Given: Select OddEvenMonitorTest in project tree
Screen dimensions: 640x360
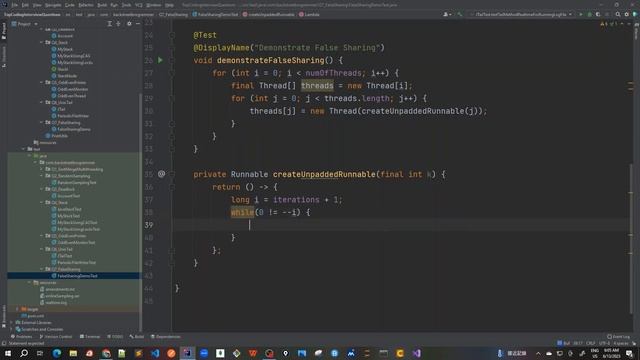Looking at the screenshot, I should pyautogui.click(x=73, y=242).
